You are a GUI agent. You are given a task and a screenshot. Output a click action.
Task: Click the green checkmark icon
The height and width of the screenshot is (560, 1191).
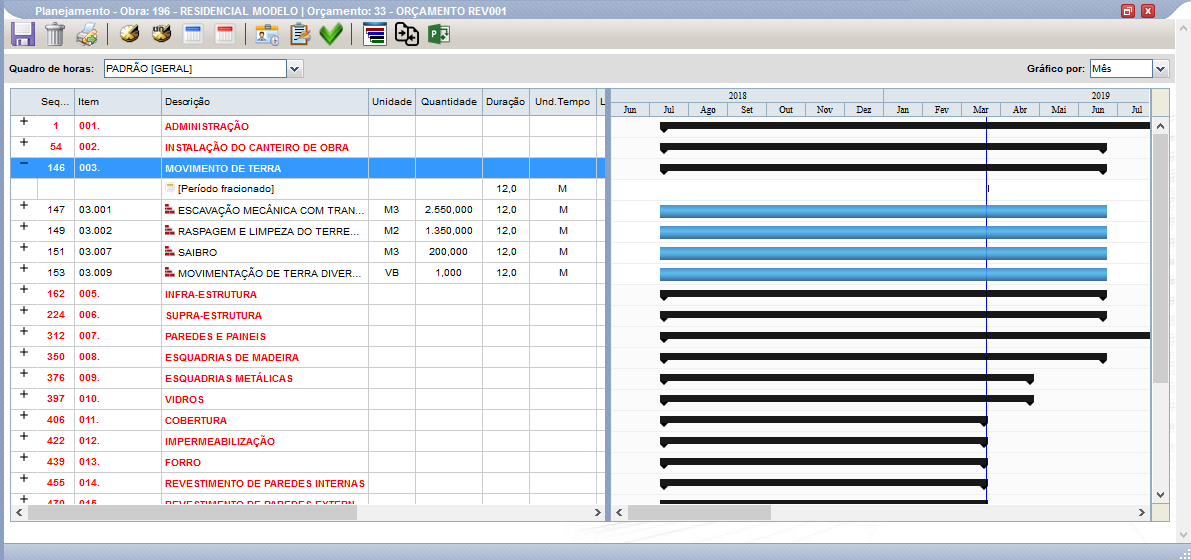pyautogui.click(x=331, y=35)
